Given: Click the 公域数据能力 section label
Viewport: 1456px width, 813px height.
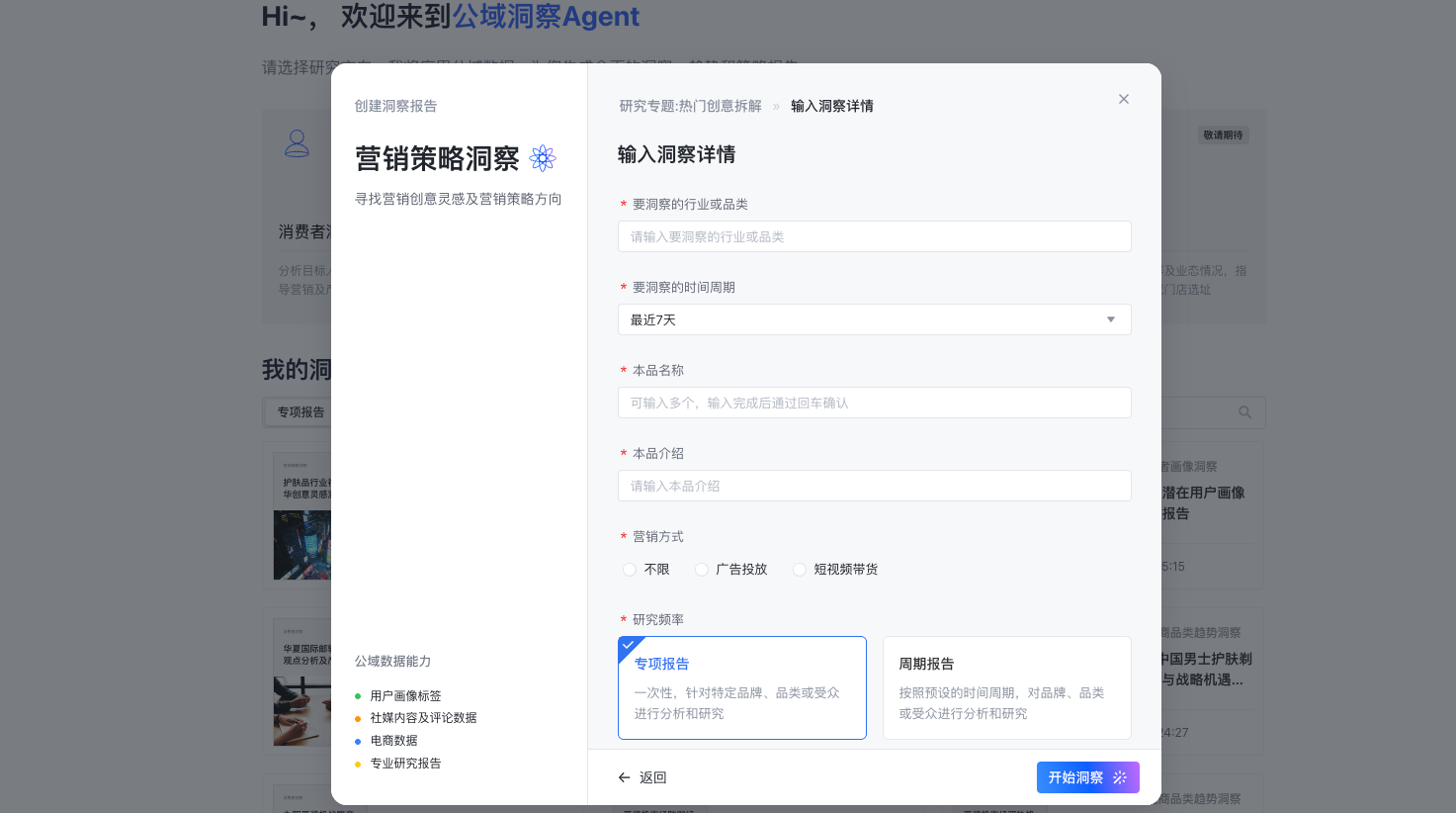Looking at the screenshot, I should (393, 661).
